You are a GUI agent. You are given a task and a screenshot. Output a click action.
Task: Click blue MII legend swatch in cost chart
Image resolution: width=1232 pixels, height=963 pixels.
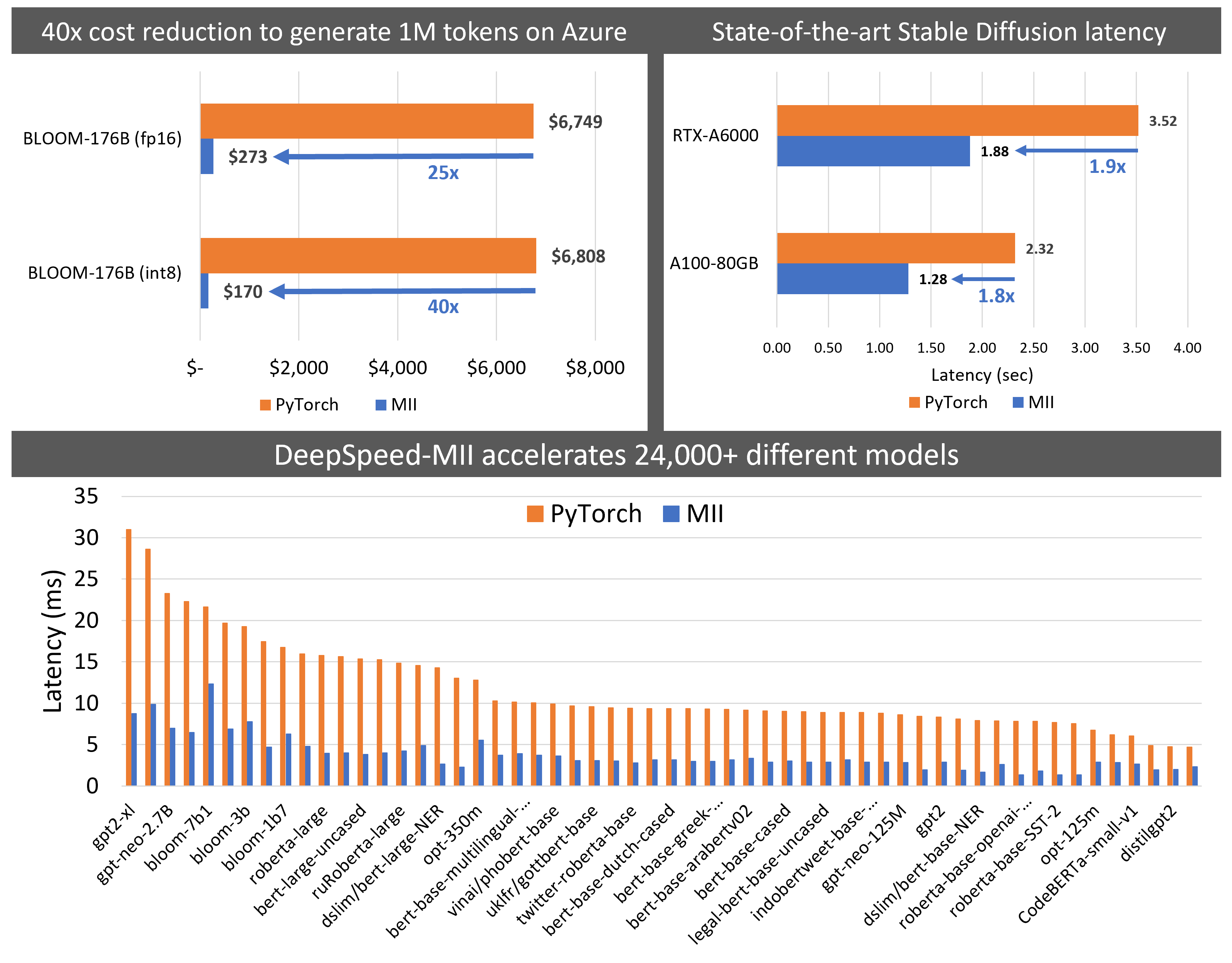coord(381,405)
